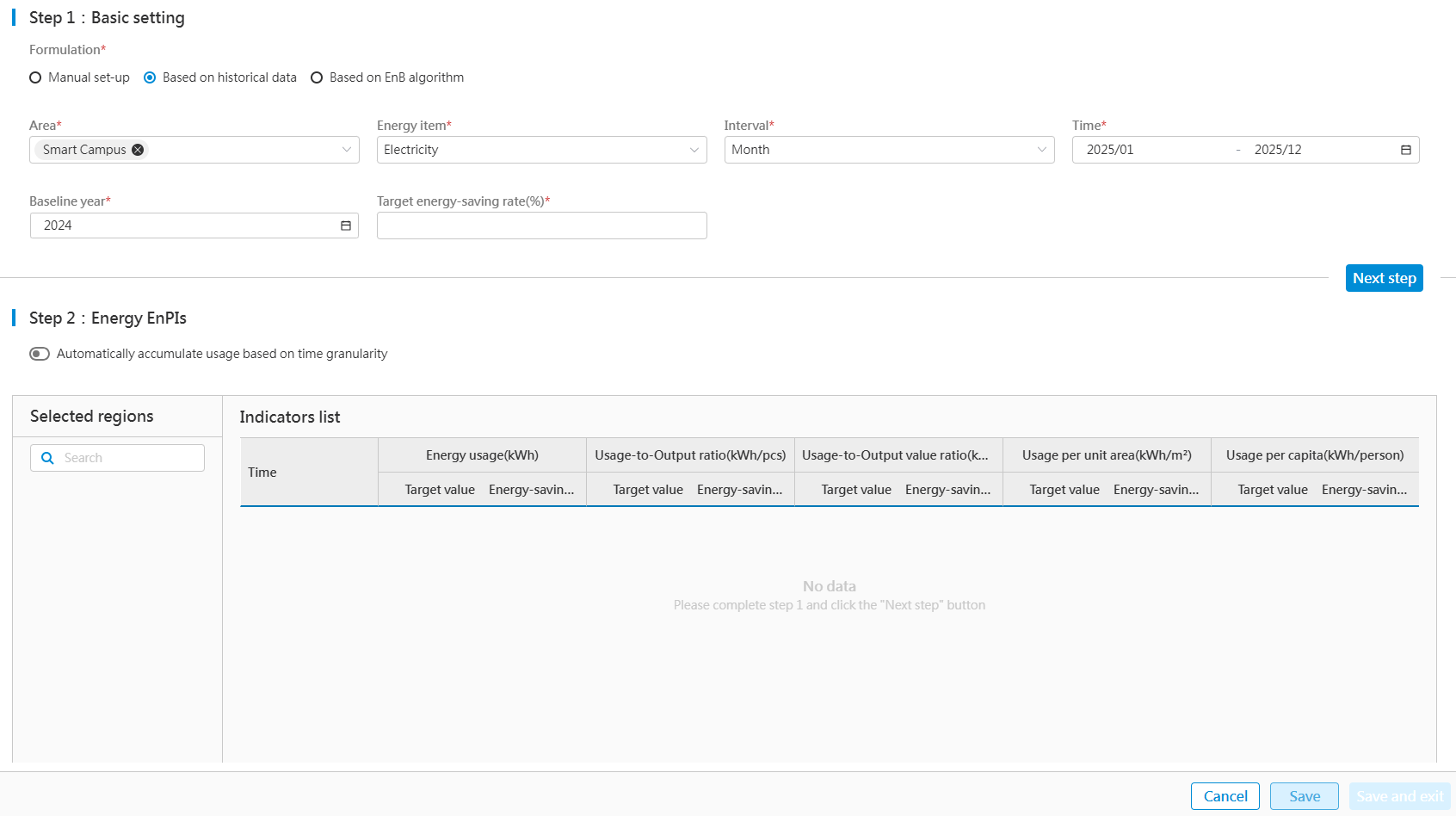Open the Energy item dropdown
This screenshot has height=816, width=1456.
click(x=694, y=150)
